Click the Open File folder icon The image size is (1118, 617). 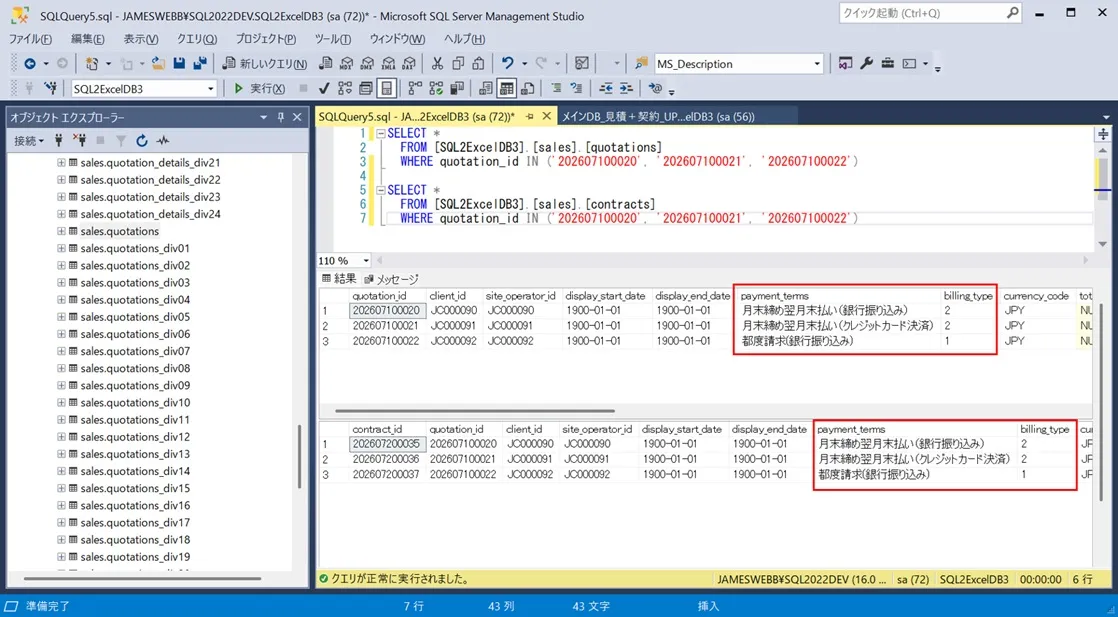[x=158, y=63]
